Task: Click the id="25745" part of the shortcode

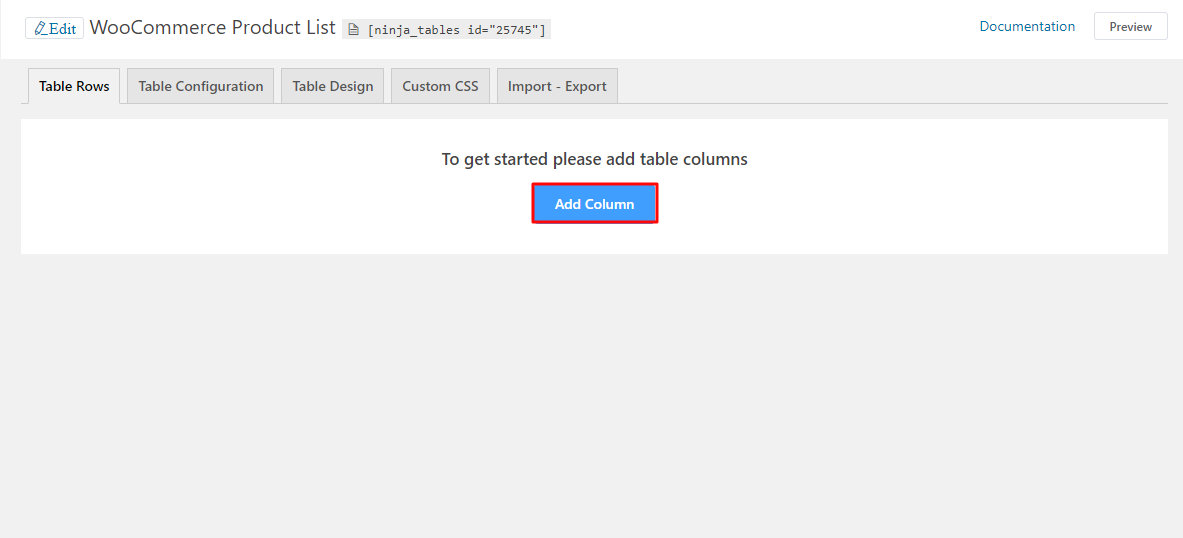Action: (506, 30)
